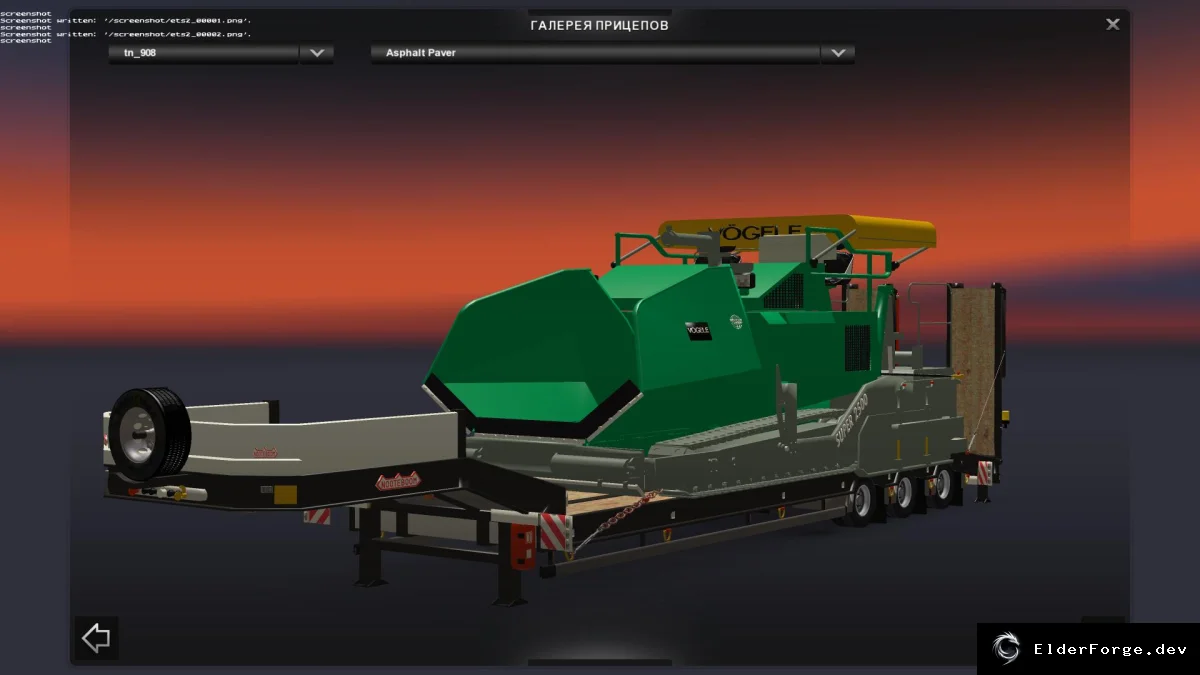The image size is (1200, 675).
Task: Open the Asphalt Paver dropdown
Action: coord(837,53)
